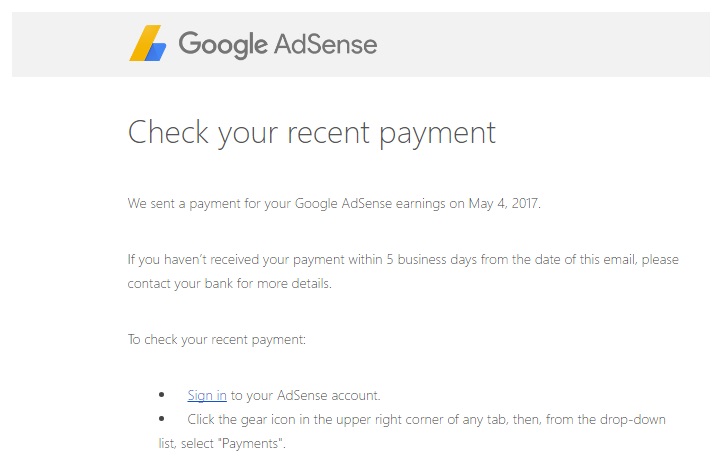Click the word Google in the header

click(222, 44)
